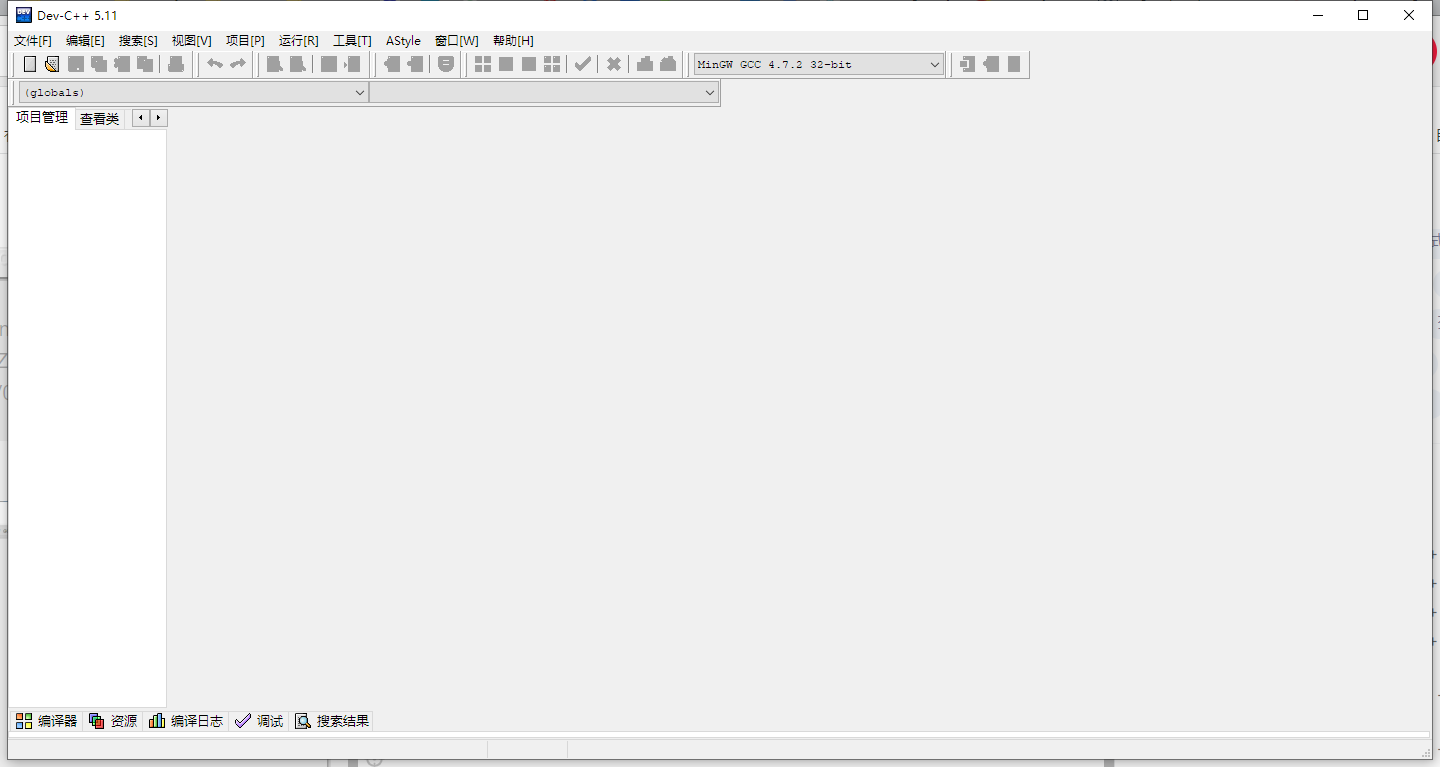Open the 编辑[E] menu
The image size is (1440, 767).
click(85, 41)
